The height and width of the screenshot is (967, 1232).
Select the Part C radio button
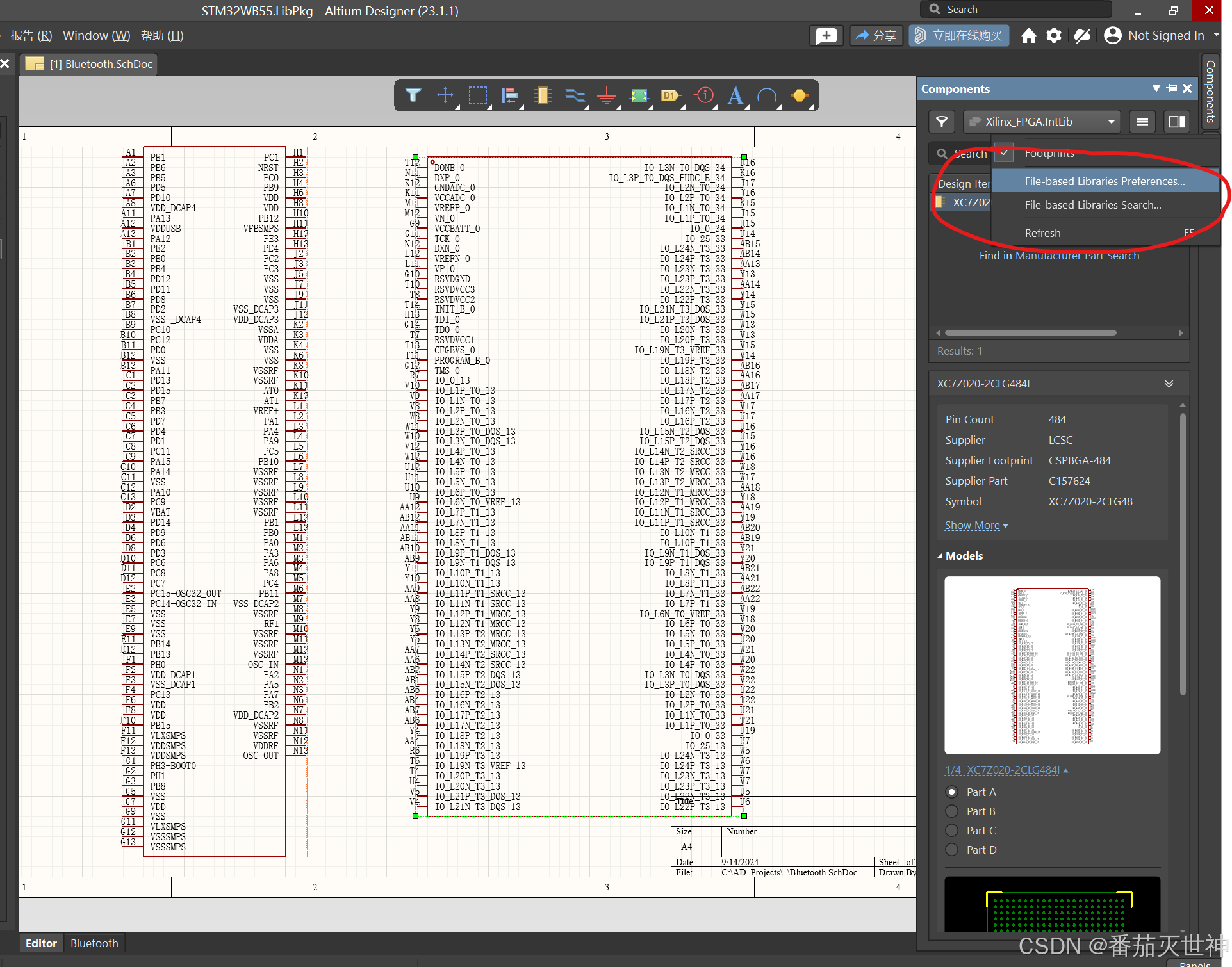tap(952, 831)
